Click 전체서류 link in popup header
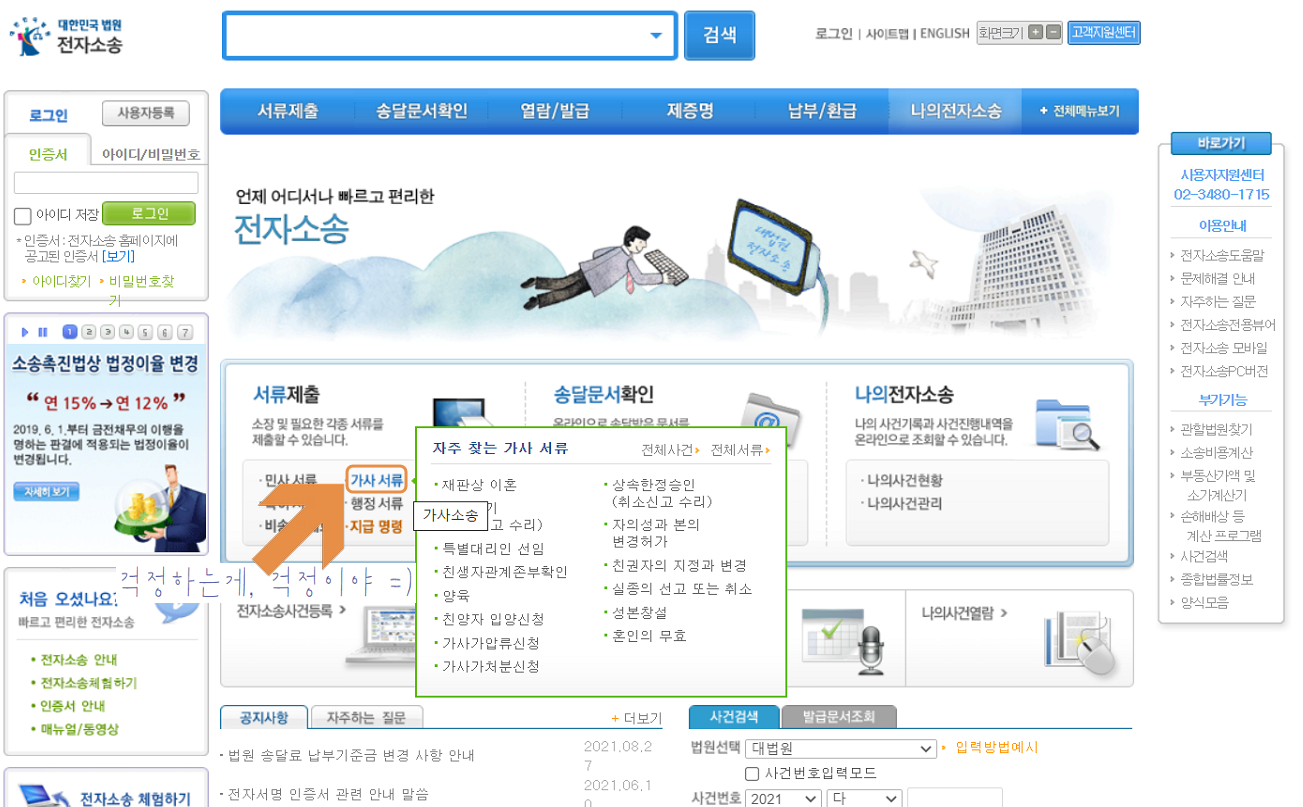The image size is (1303, 807). pyautogui.click(x=737, y=450)
